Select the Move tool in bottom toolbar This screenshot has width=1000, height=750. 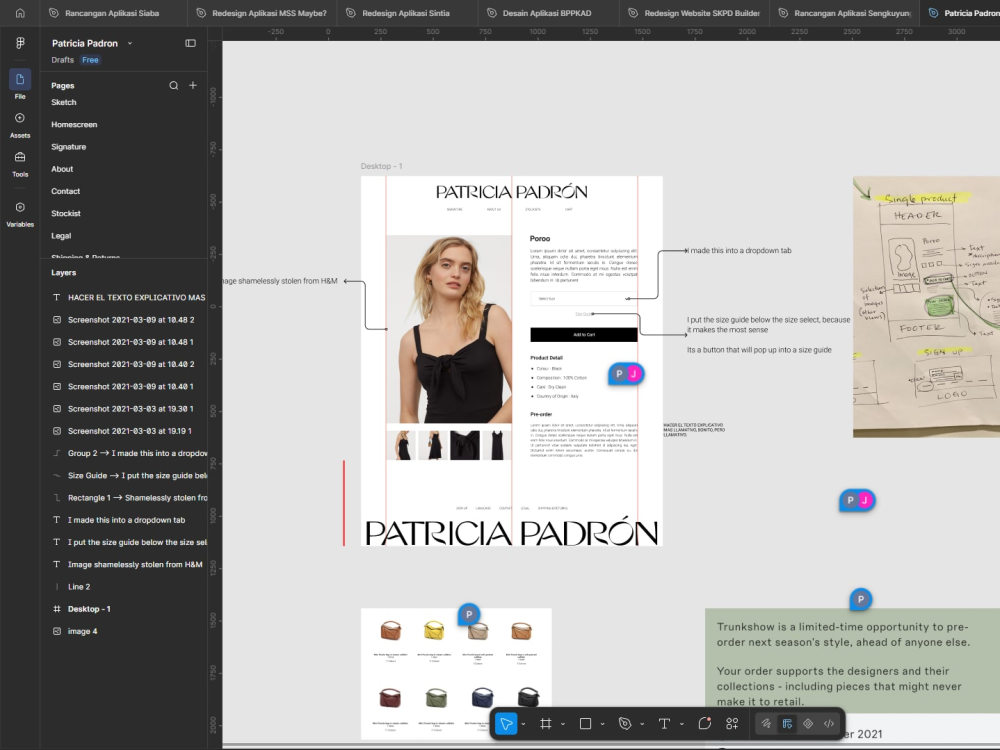(x=506, y=723)
